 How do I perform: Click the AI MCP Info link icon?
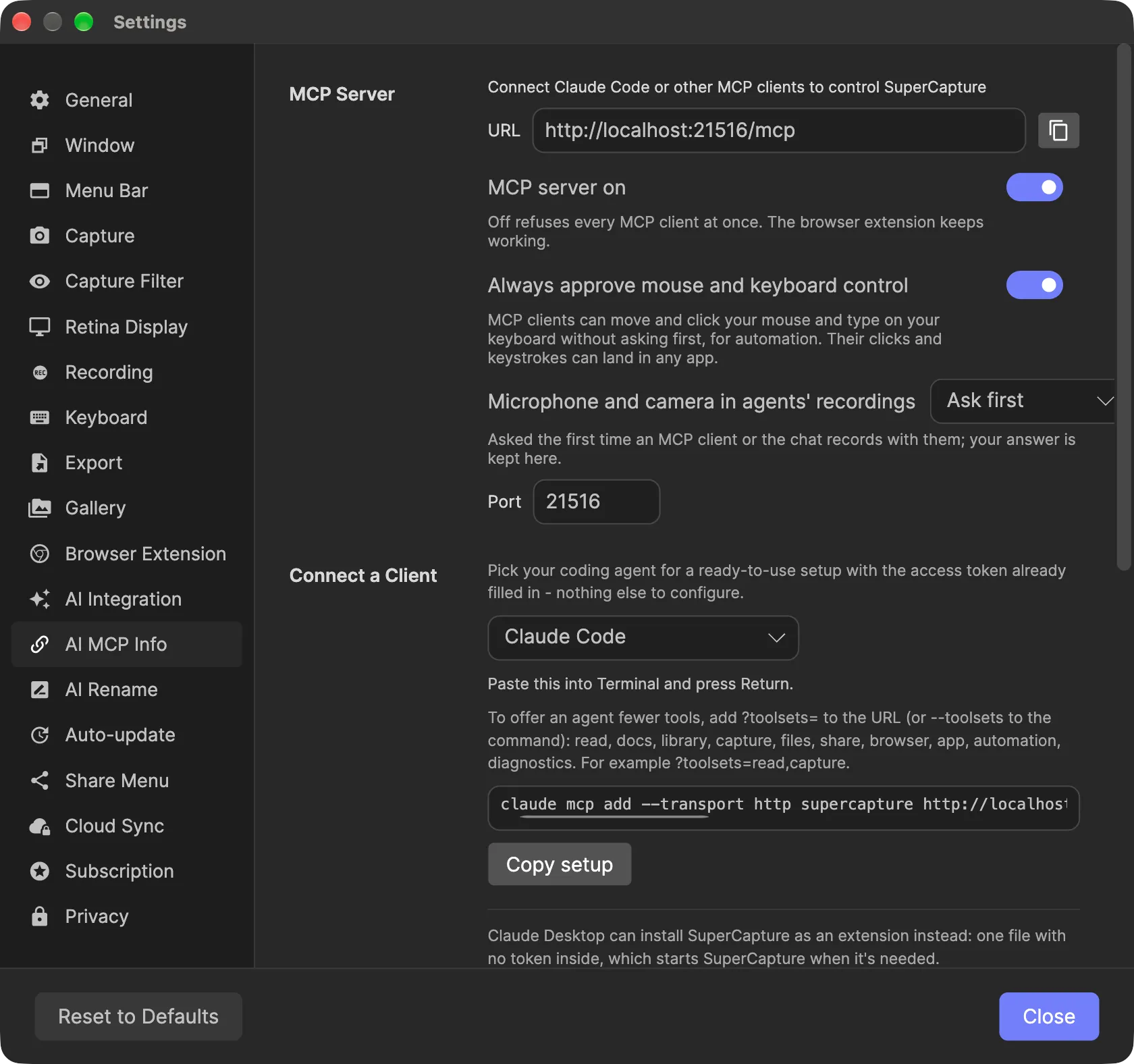click(x=40, y=644)
